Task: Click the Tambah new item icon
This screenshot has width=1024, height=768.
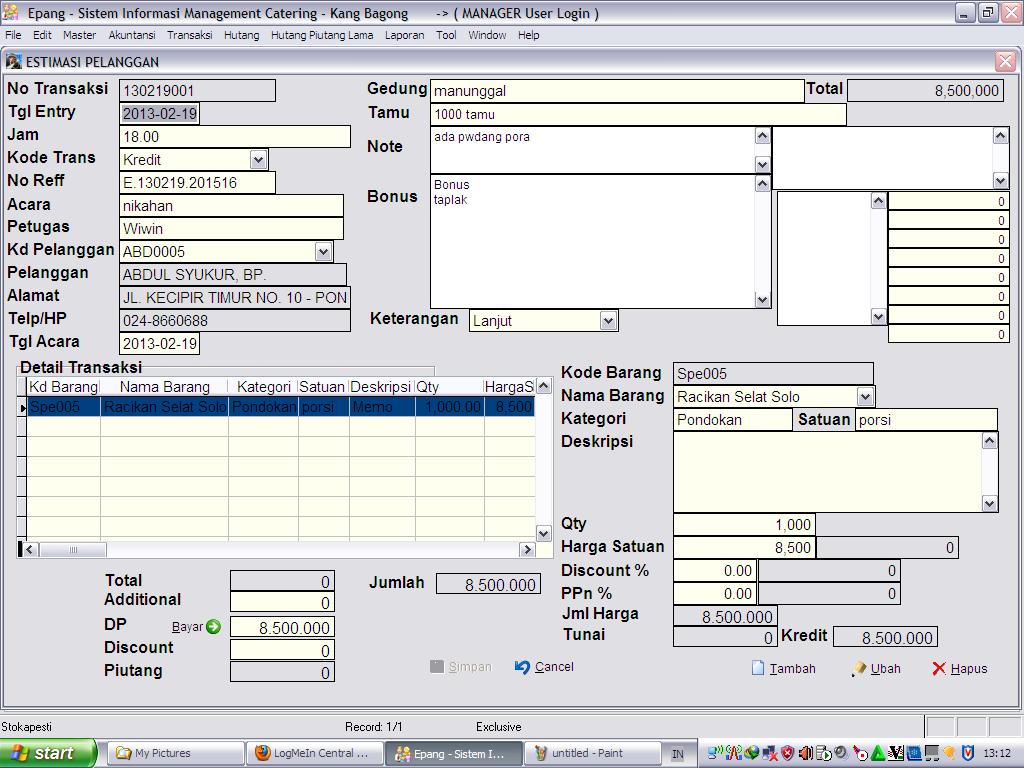Action: point(758,668)
